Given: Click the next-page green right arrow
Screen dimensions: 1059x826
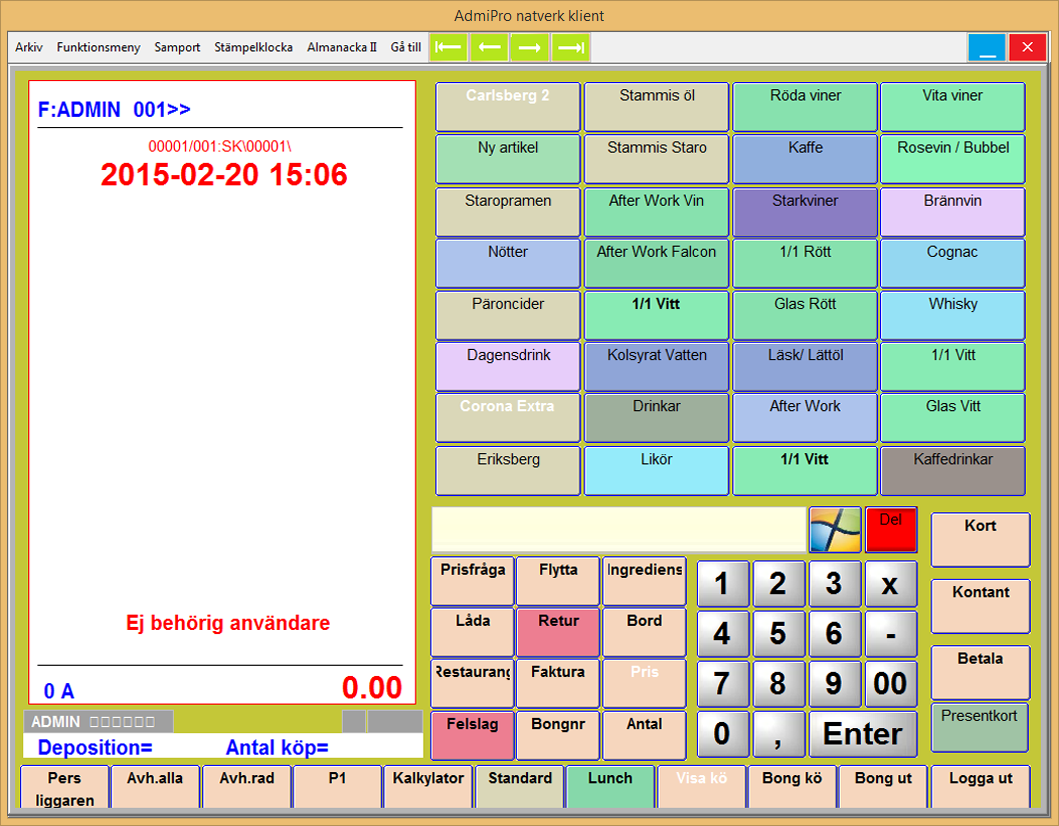Looking at the screenshot, I should [530, 47].
